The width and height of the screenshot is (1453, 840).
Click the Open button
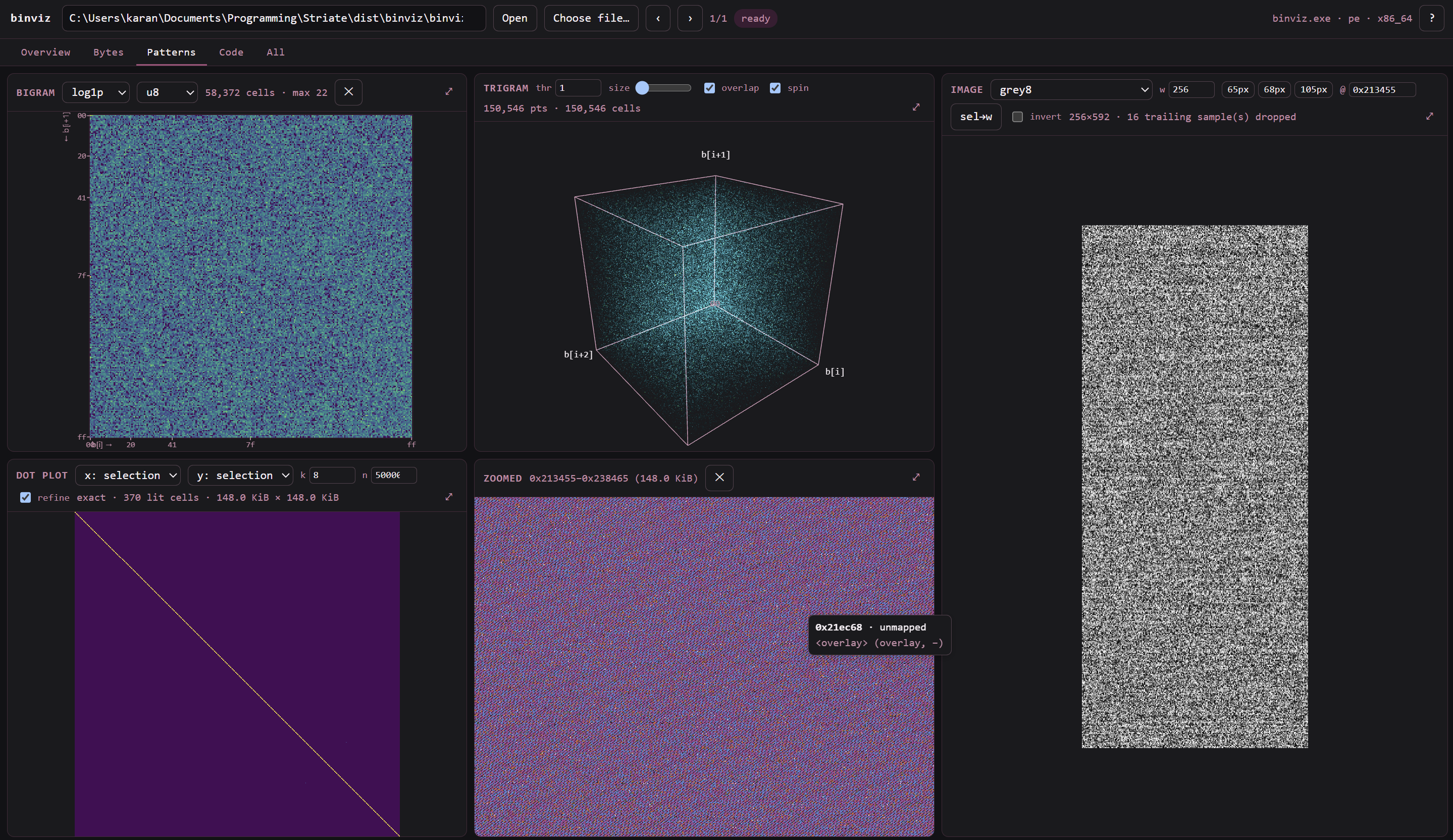coord(514,18)
